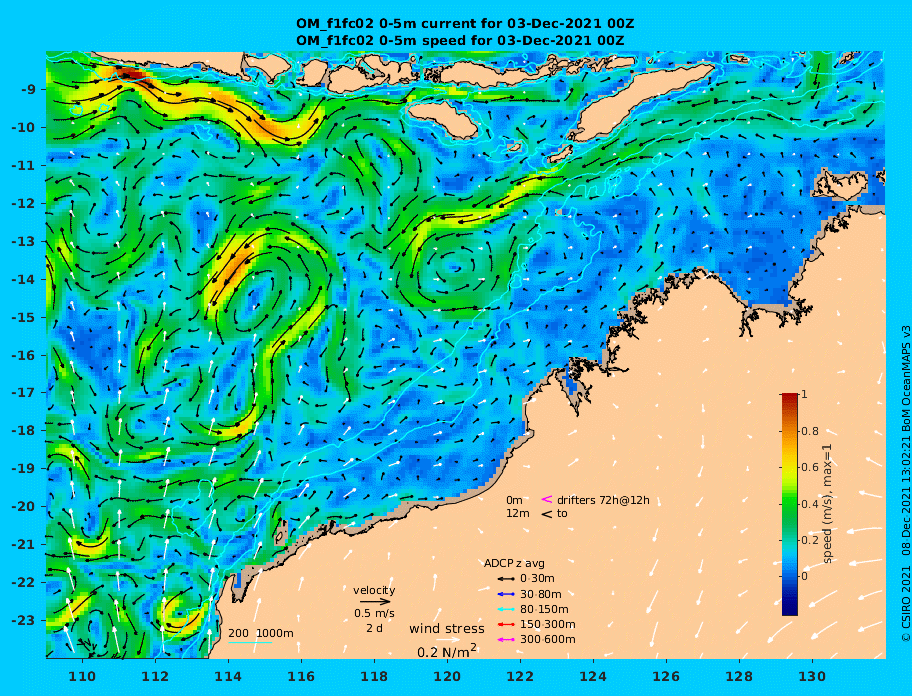Click the CSIRO OceanMAPS copyright text
912x696 pixels.
(905, 484)
